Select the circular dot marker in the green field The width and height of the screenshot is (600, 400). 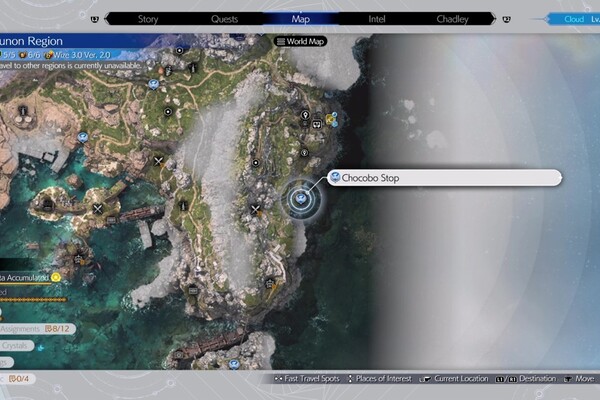168,112
